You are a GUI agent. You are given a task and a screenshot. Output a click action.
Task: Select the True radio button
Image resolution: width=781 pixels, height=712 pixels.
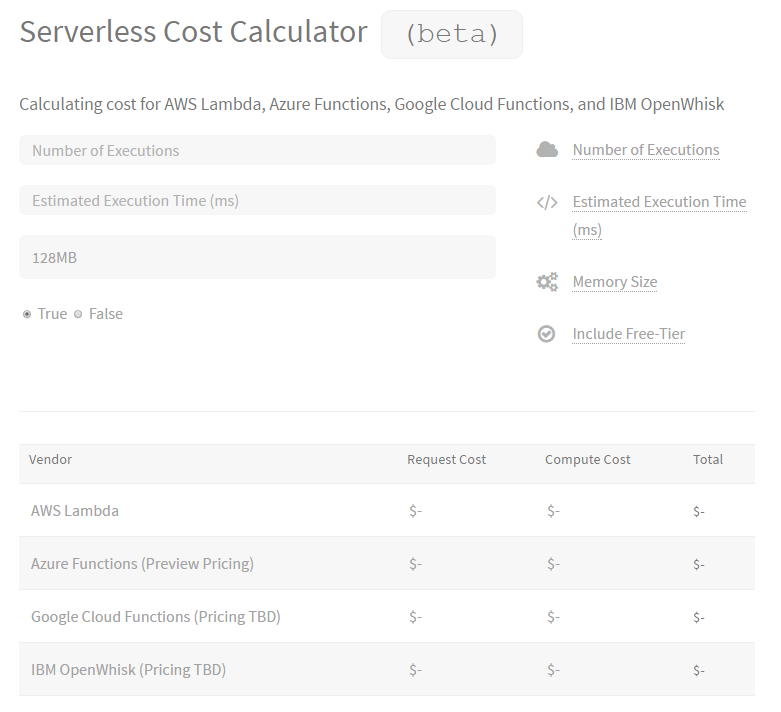pyautogui.click(x=27, y=314)
